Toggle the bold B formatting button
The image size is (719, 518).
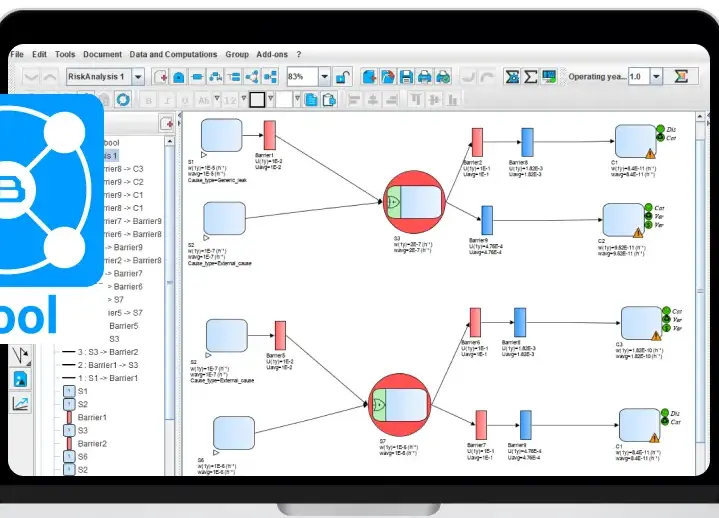[149, 100]
